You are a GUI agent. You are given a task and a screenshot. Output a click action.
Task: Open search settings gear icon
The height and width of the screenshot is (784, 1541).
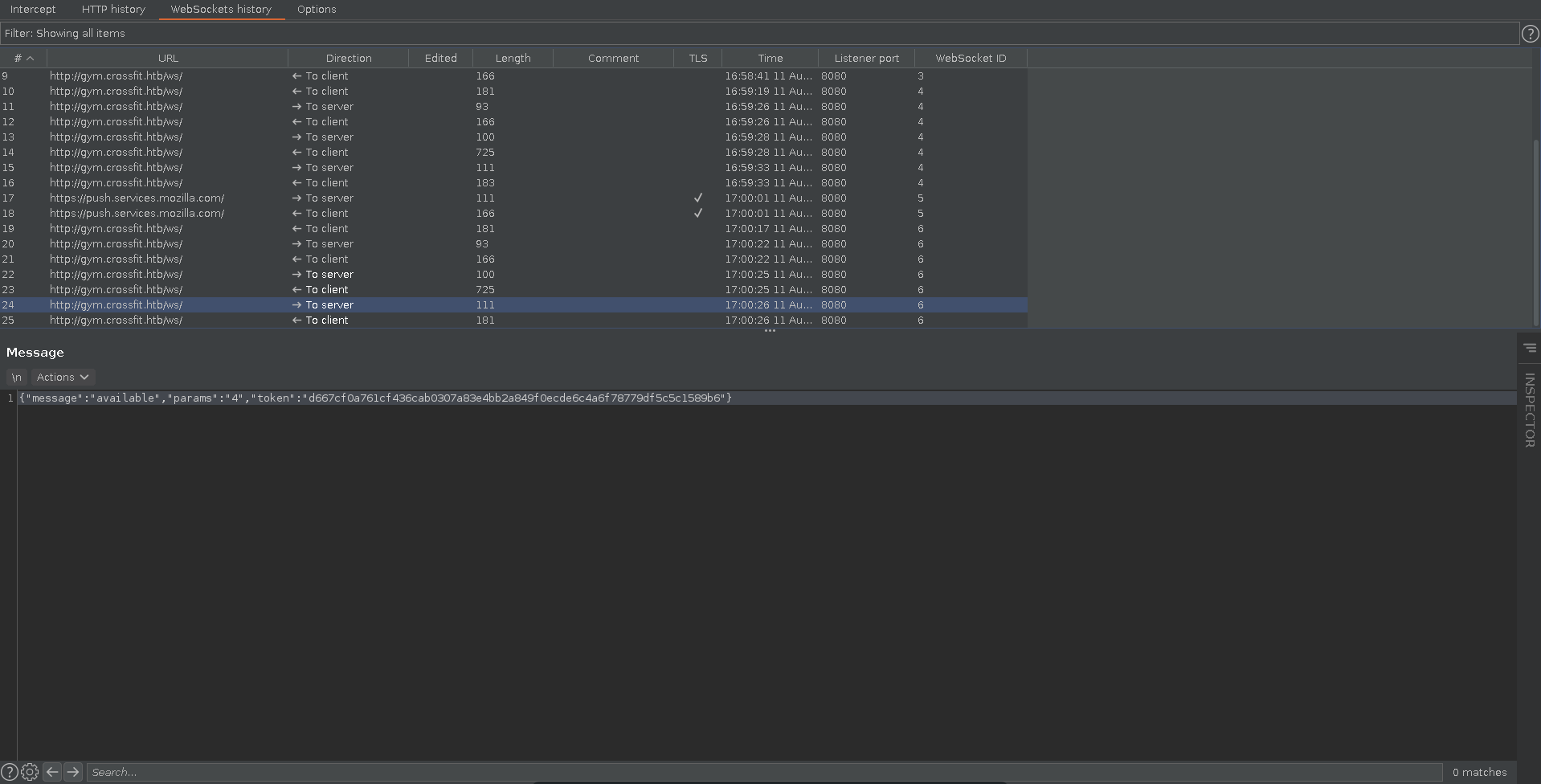pyautogui.click(x=30, y=773)
